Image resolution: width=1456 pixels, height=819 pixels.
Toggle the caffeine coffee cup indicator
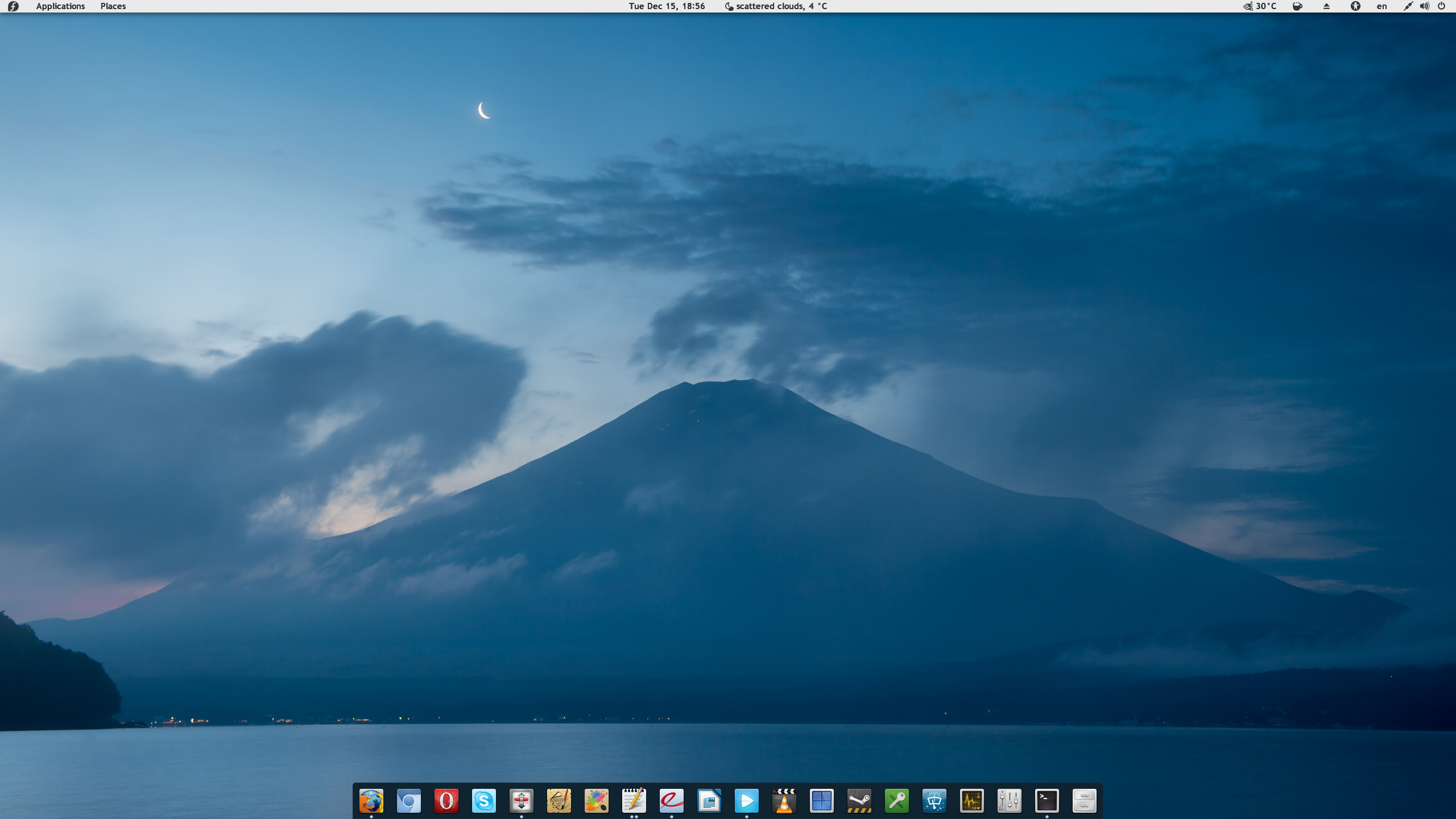click(x=1297, y=6)
